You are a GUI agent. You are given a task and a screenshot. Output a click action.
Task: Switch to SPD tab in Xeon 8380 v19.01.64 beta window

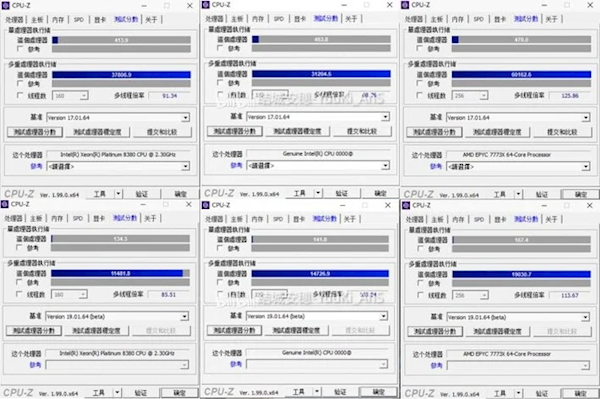click(78, 218)
